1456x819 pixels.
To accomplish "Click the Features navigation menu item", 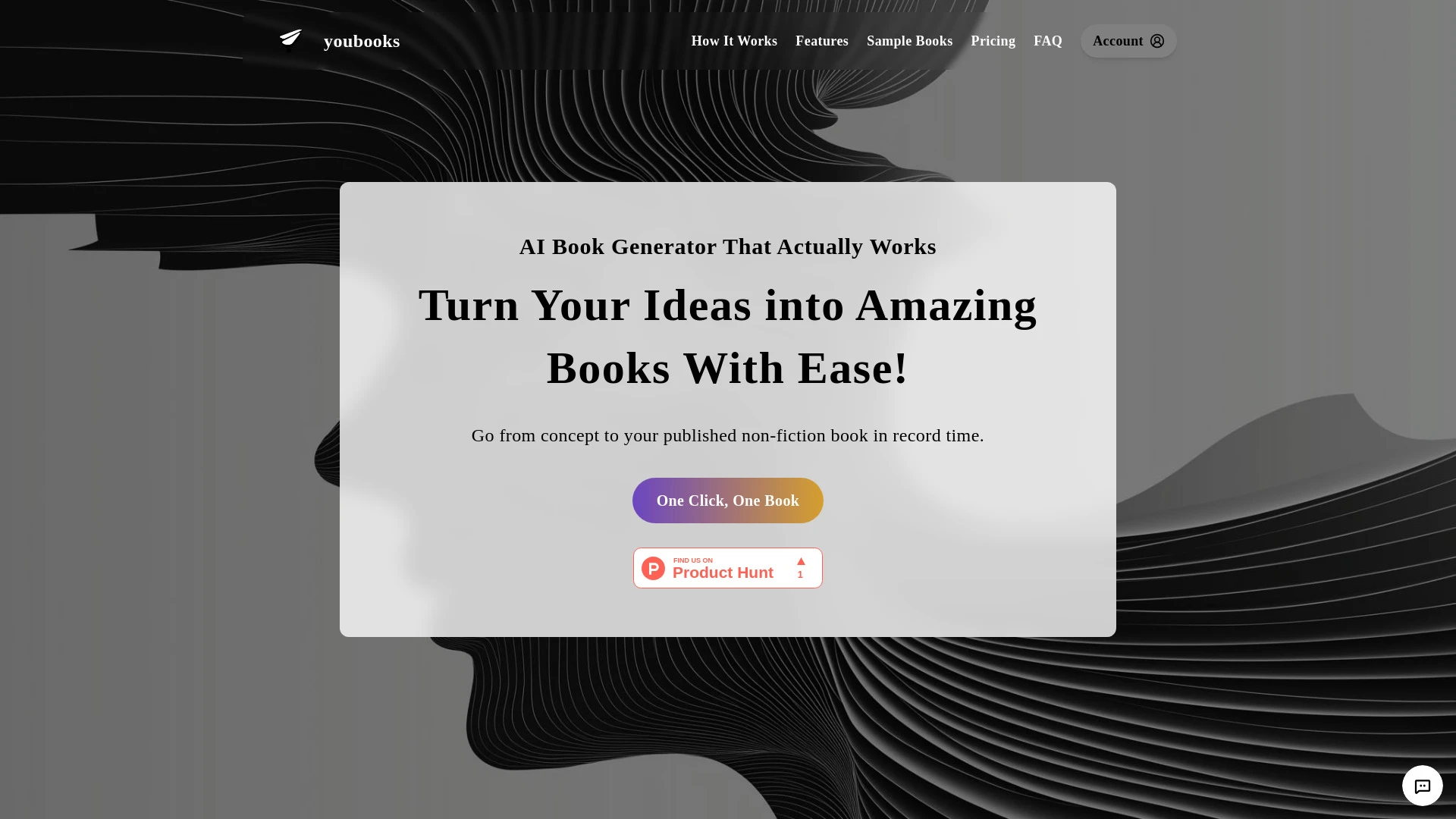I will [822, 40].
